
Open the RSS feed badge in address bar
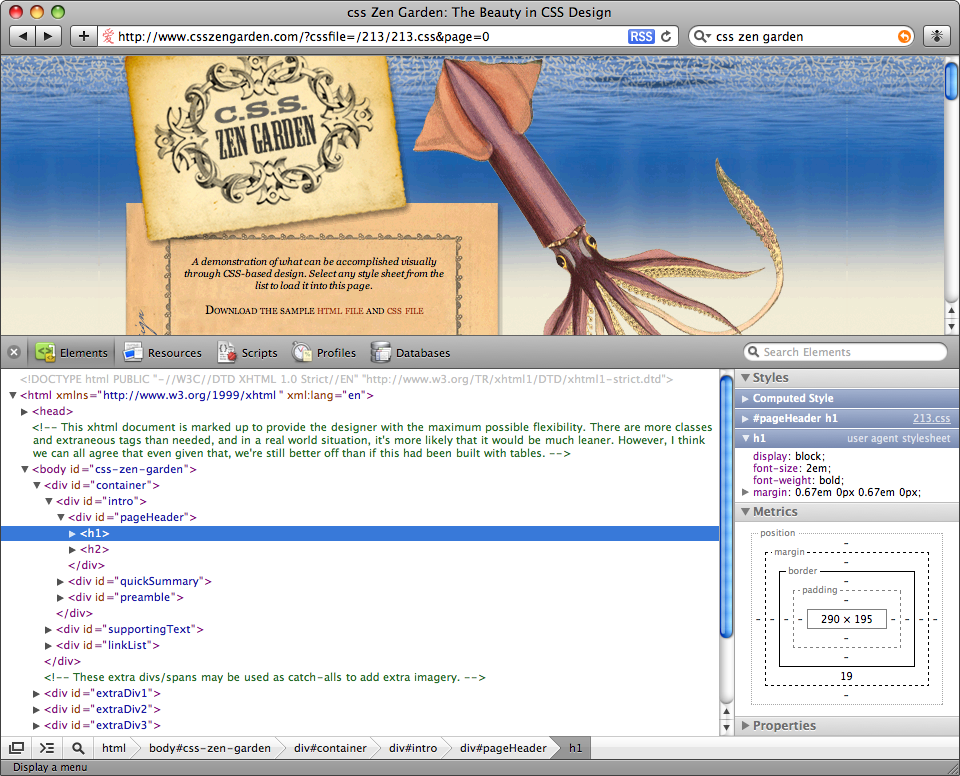(x=641, y=36)
